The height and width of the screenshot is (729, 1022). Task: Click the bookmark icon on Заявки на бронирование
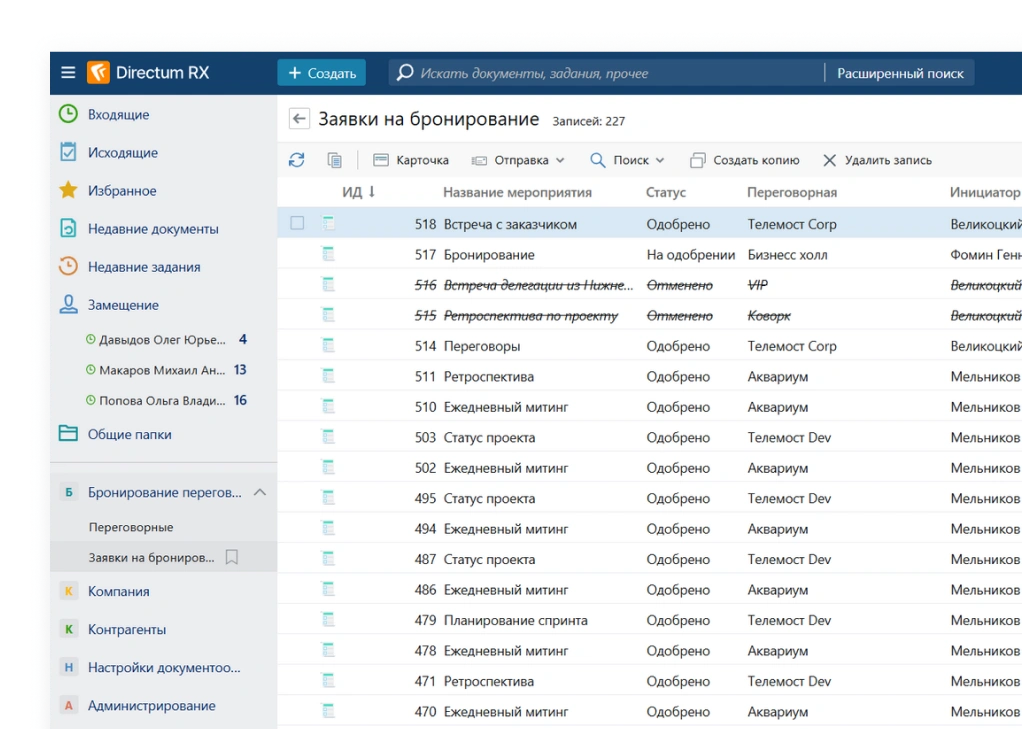click(x=232, y=558)
